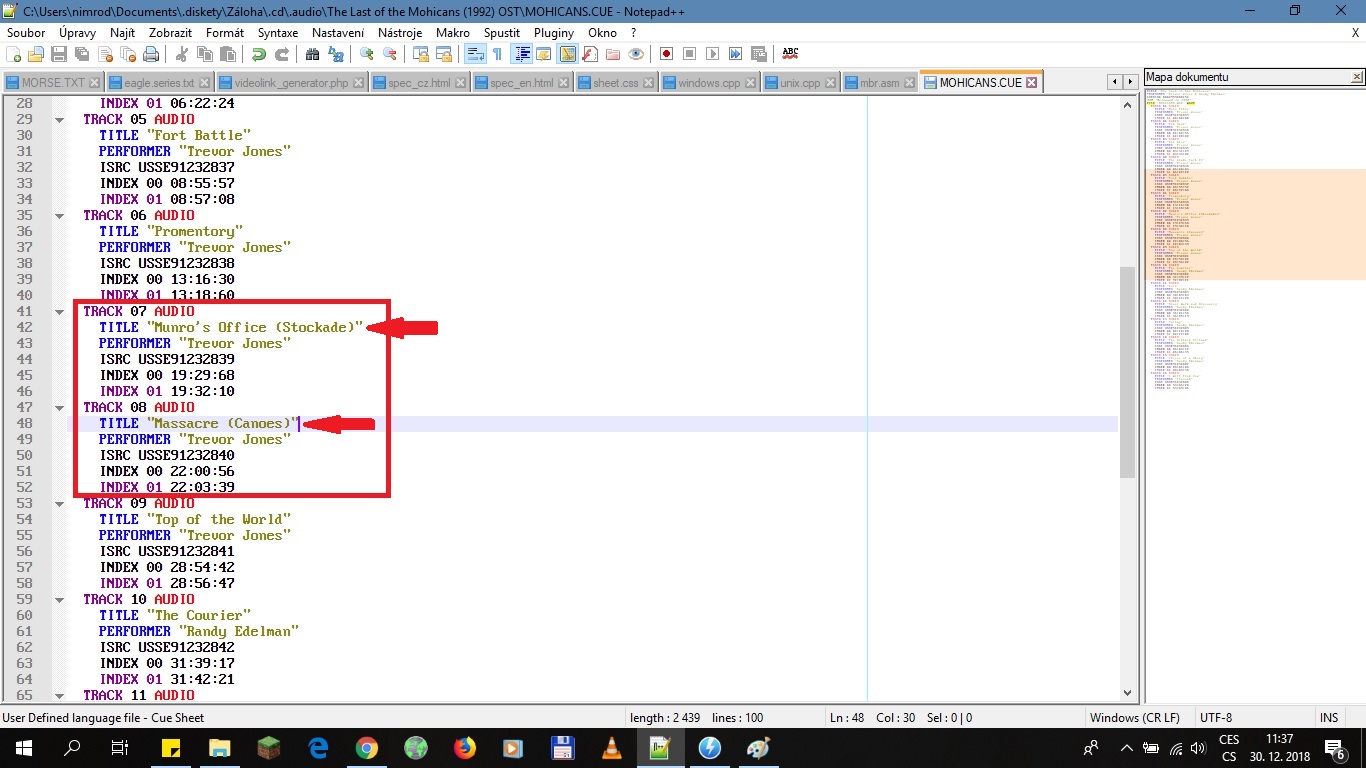Click the Zoom In toolbar icon
Screen dimensions: 1366x768
(366, 53)
